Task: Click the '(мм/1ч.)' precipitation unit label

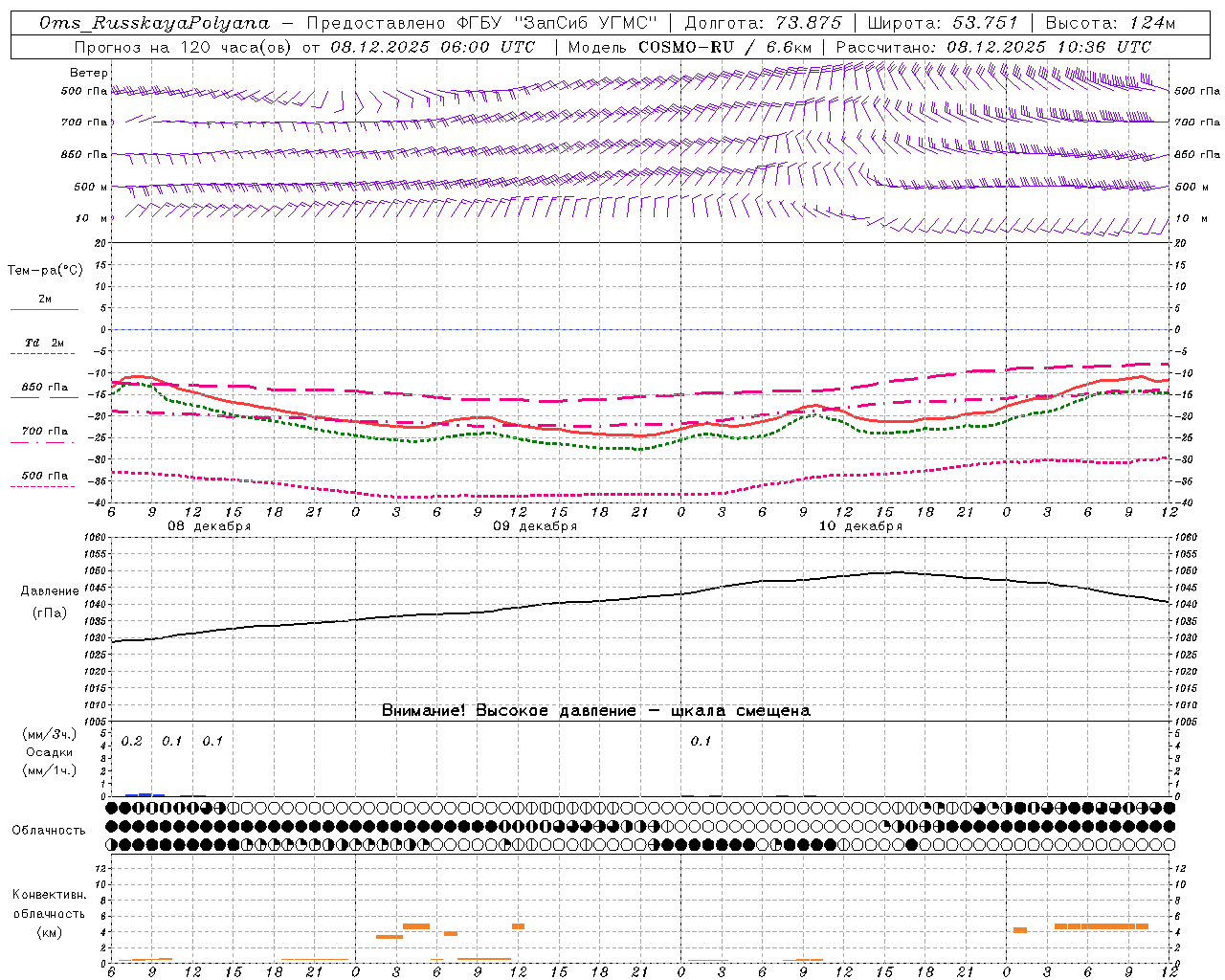Action: [50, 770]
